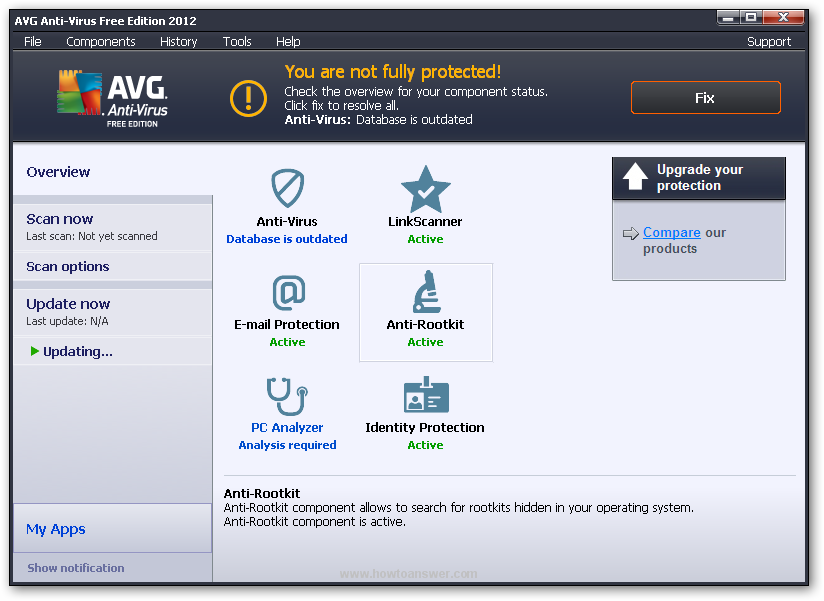Viewport: 824px width, 601px height.
Task: Open the E-mail Protection @ icon
Action: 289,293
